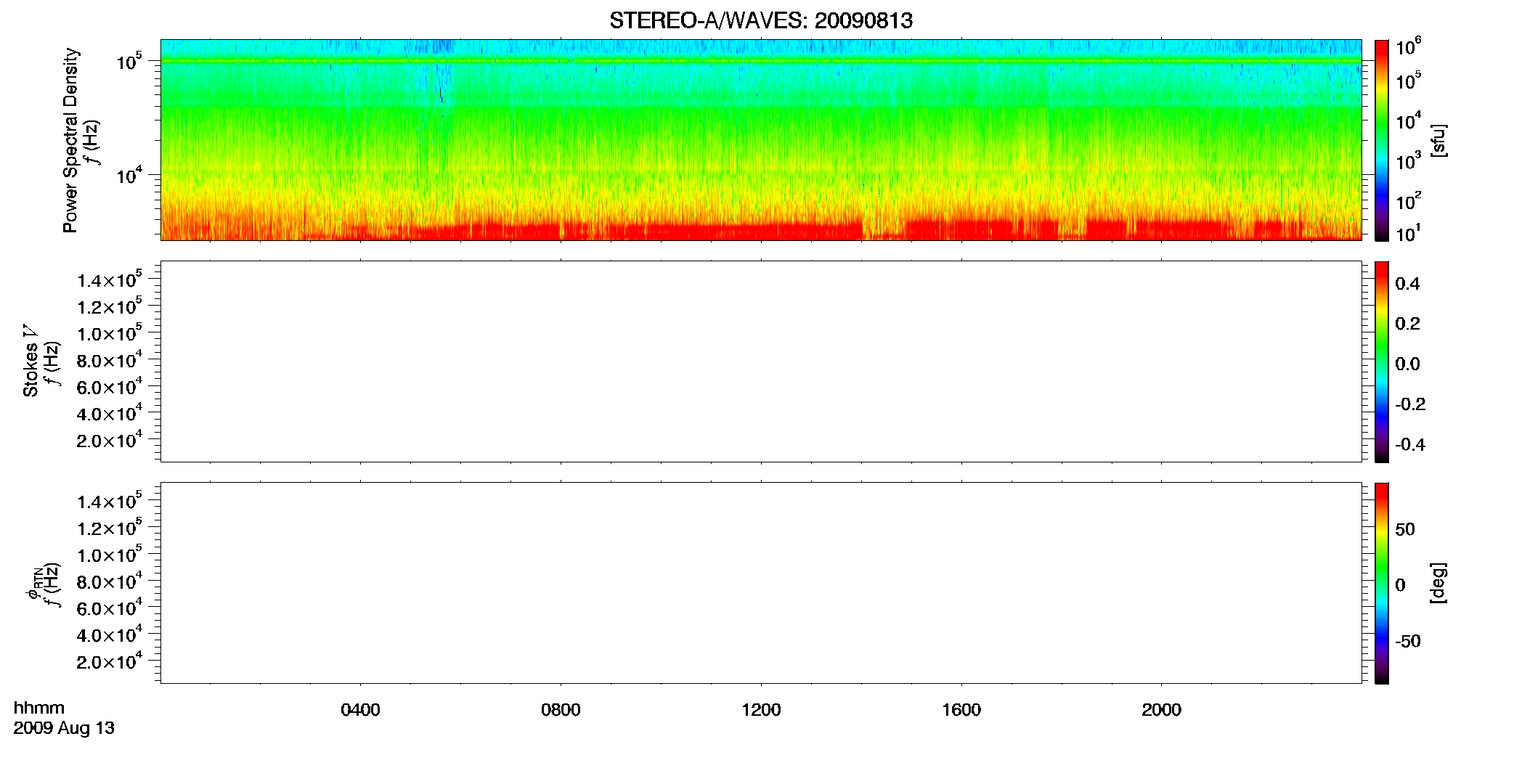
Task: Click the [sfu] colorbar unit label
Action: tap(1438, 140)
